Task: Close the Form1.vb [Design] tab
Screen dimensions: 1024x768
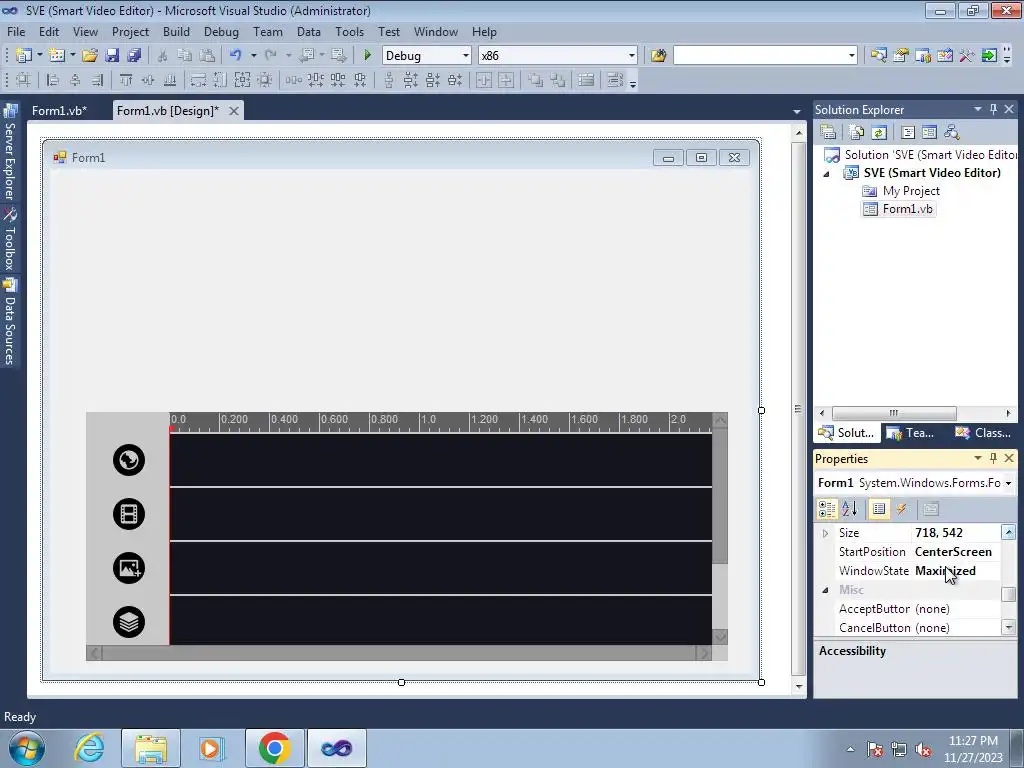Action: coord(233,111)
